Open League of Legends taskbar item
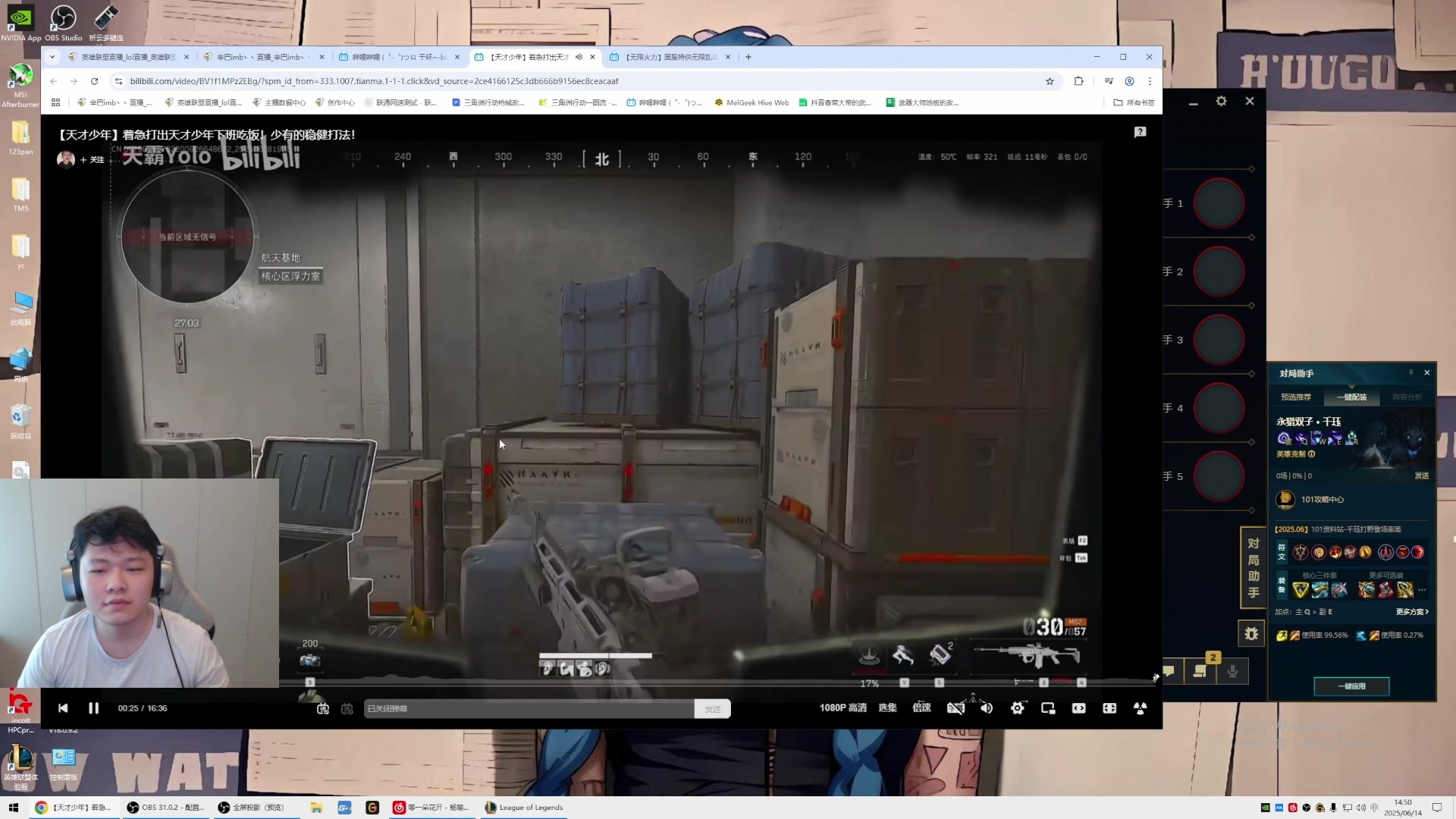 point(524,808)
